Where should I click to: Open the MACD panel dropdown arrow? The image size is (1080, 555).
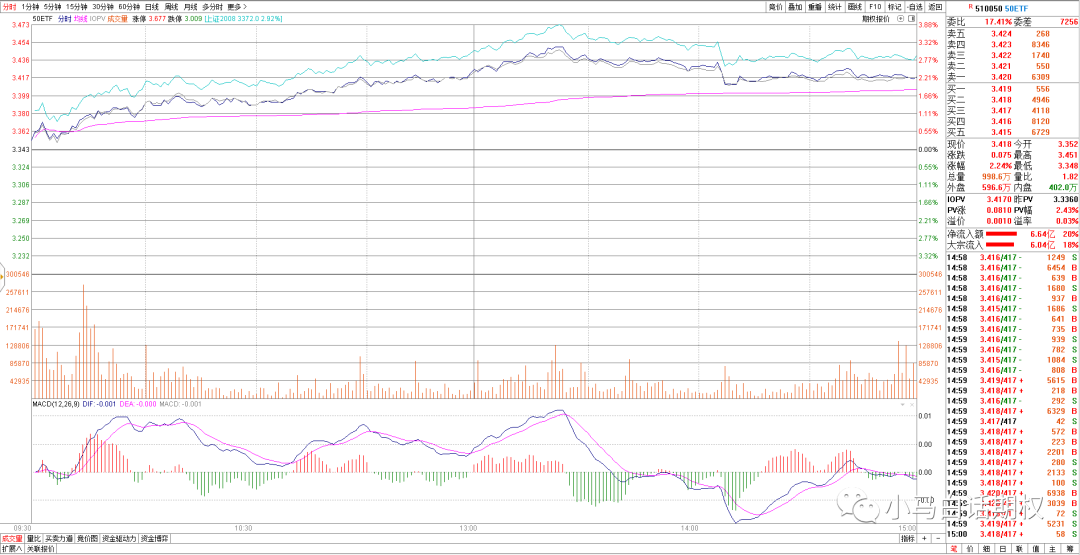[x=902, y=405]
